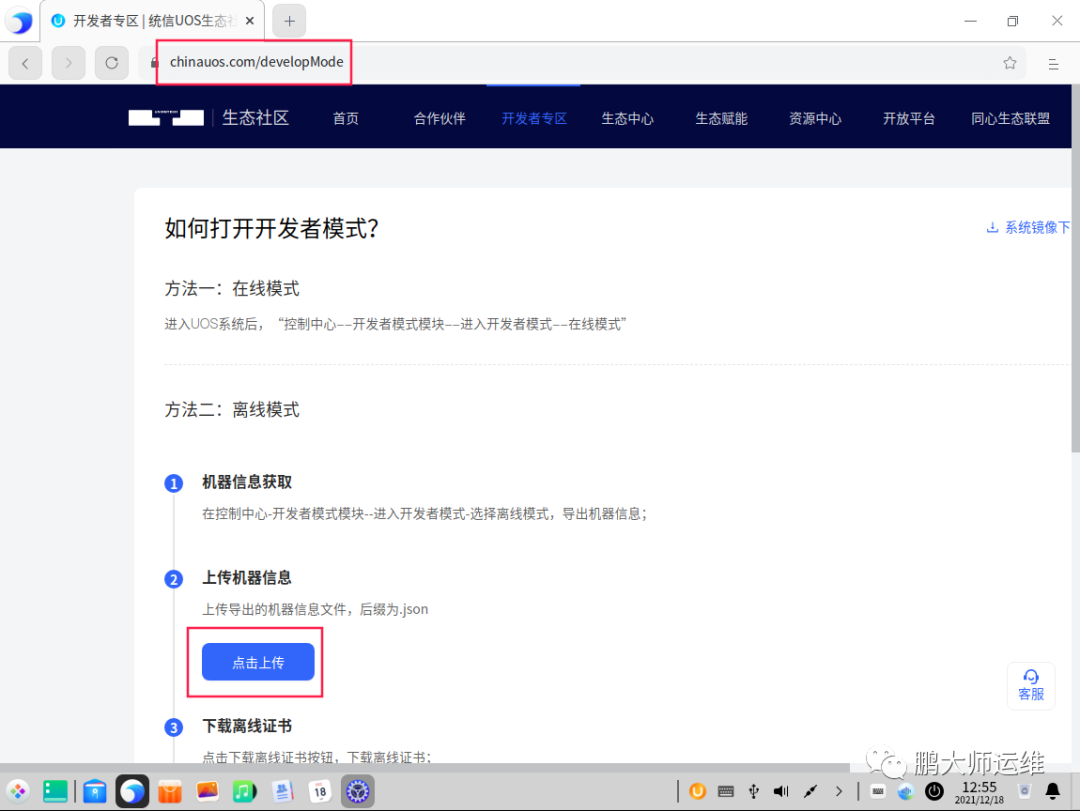Click the USB device tray icon

754,791
